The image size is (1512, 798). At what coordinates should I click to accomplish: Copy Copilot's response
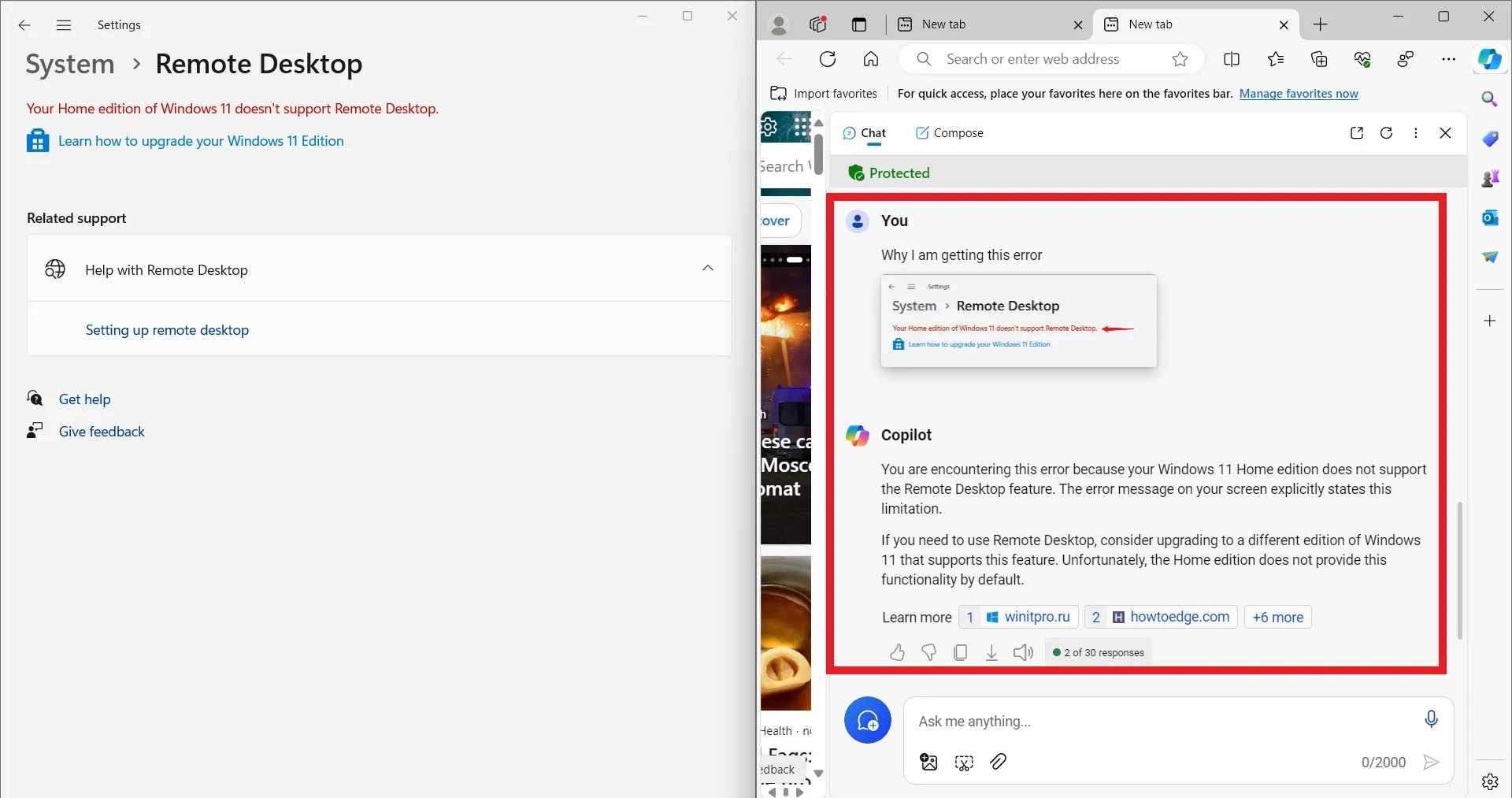[x=961, y=652]
